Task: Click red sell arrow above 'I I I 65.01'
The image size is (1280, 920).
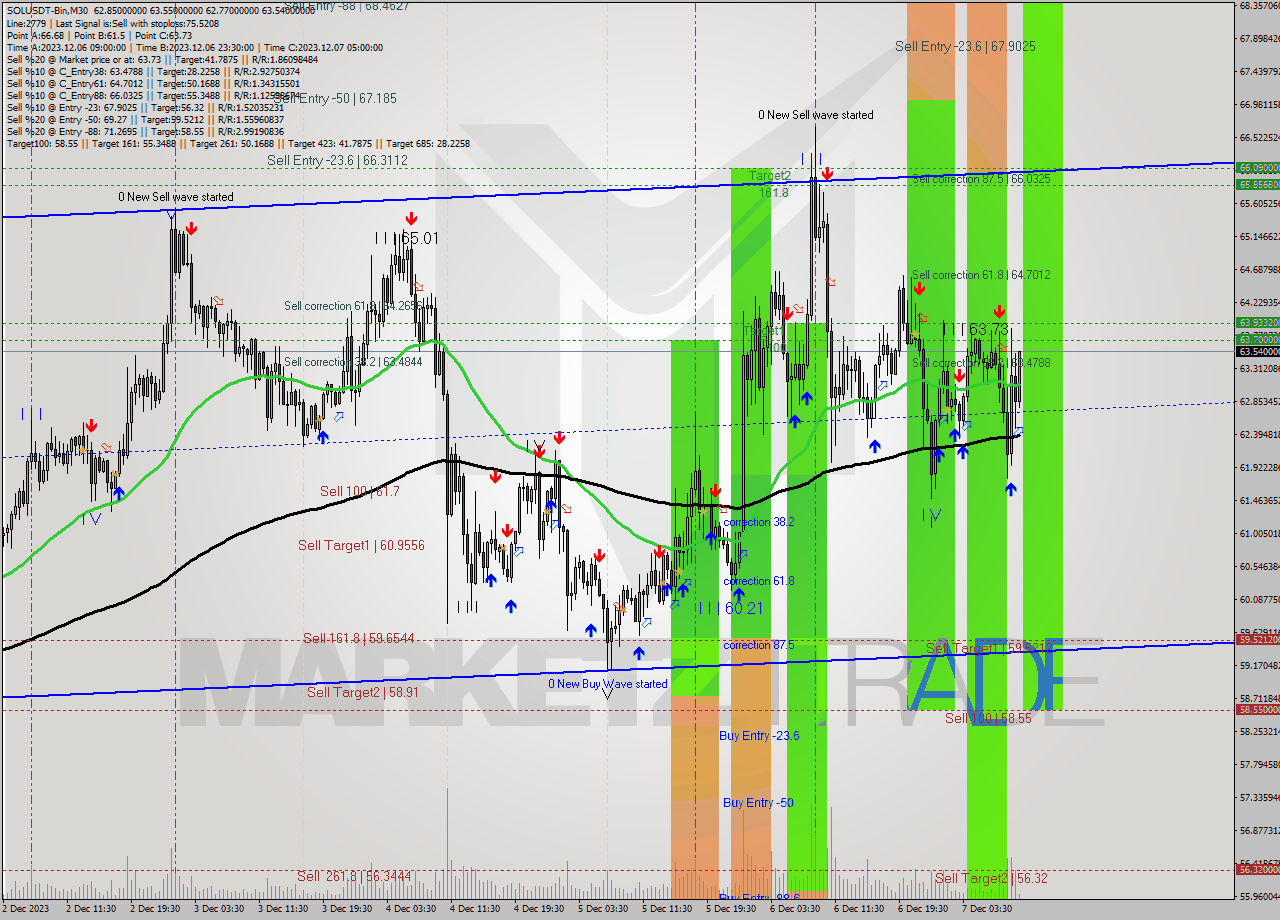Action: pos(411,218)
